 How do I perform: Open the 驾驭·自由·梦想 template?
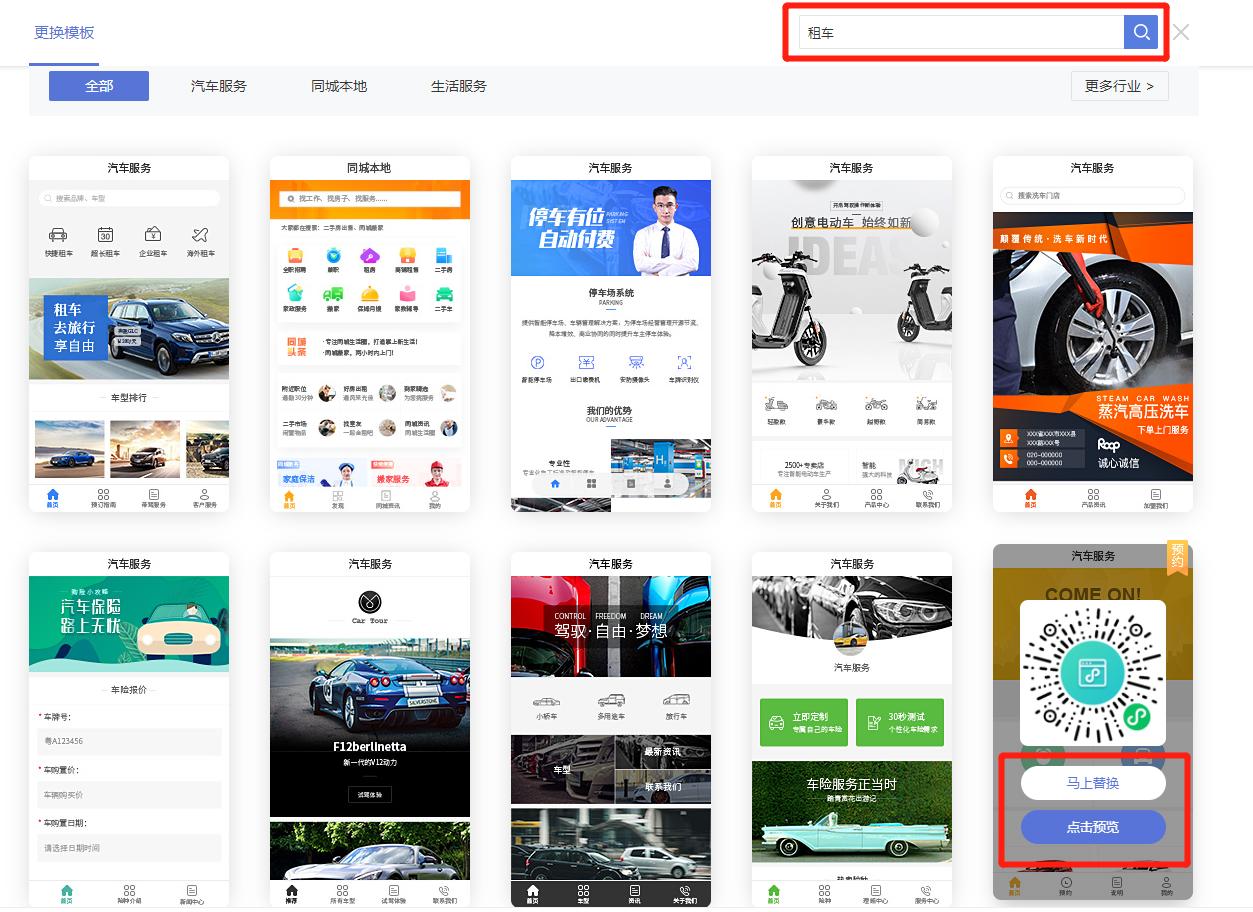click(x=611, y=729)
